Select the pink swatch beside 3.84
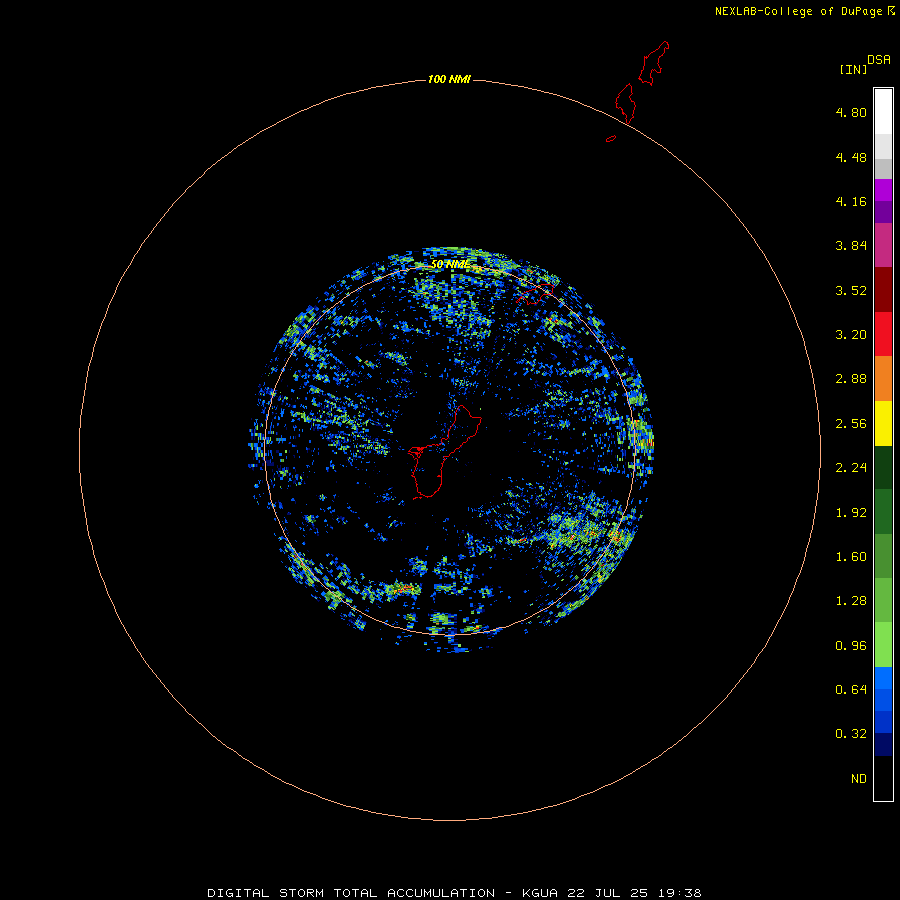The image size is (900, 900). [883, 245]
